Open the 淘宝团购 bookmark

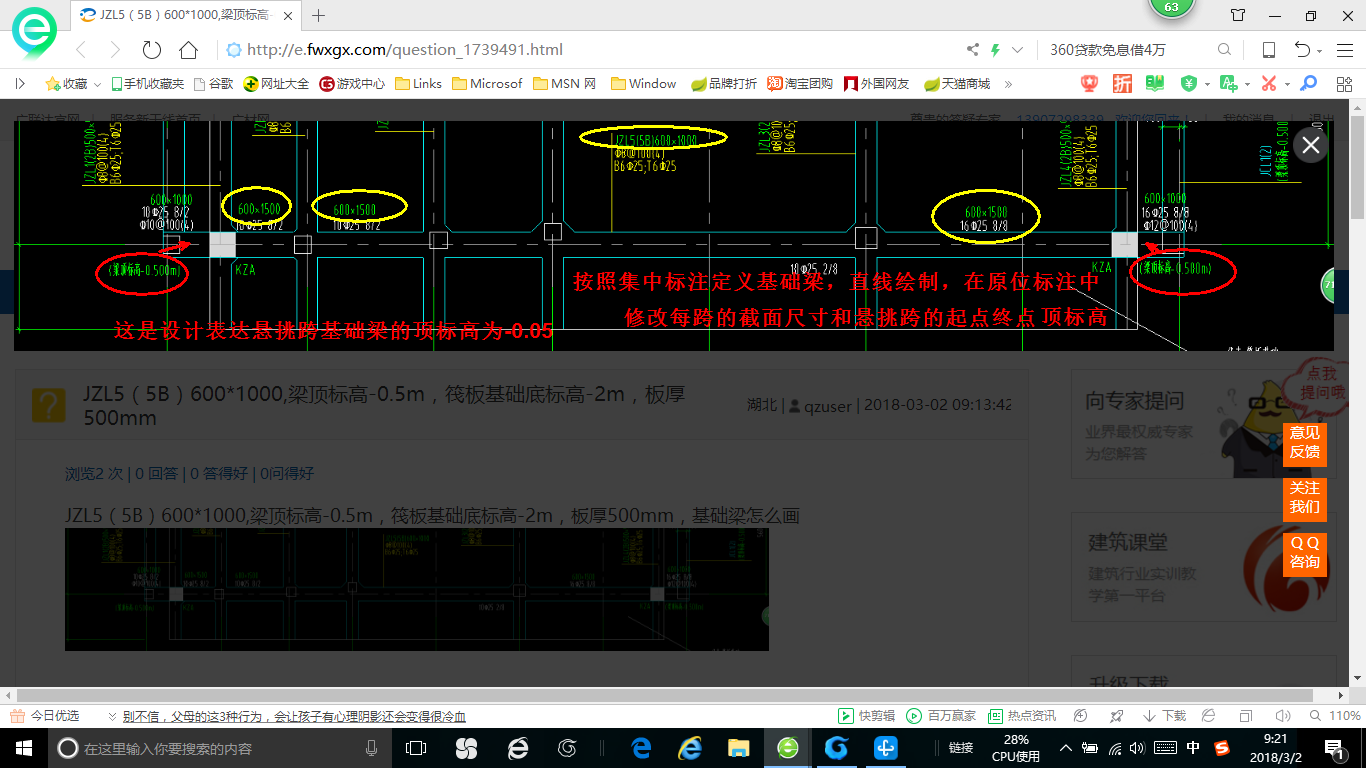tap(800, 84)
